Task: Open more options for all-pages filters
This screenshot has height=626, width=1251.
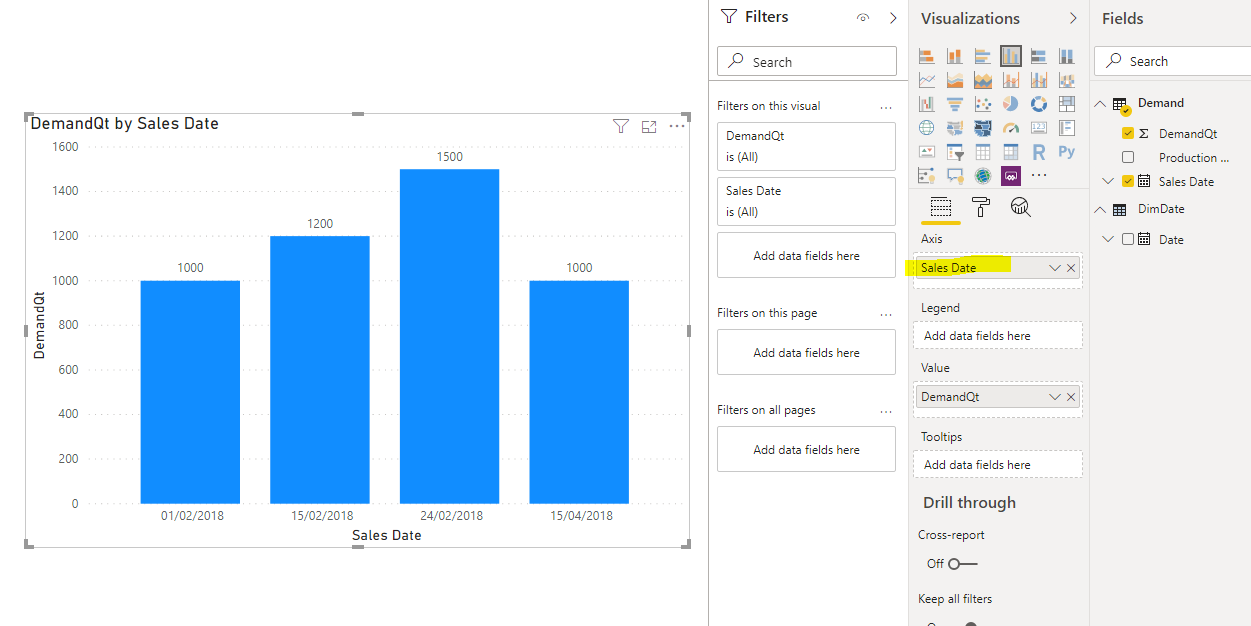Action: [886, 411]
